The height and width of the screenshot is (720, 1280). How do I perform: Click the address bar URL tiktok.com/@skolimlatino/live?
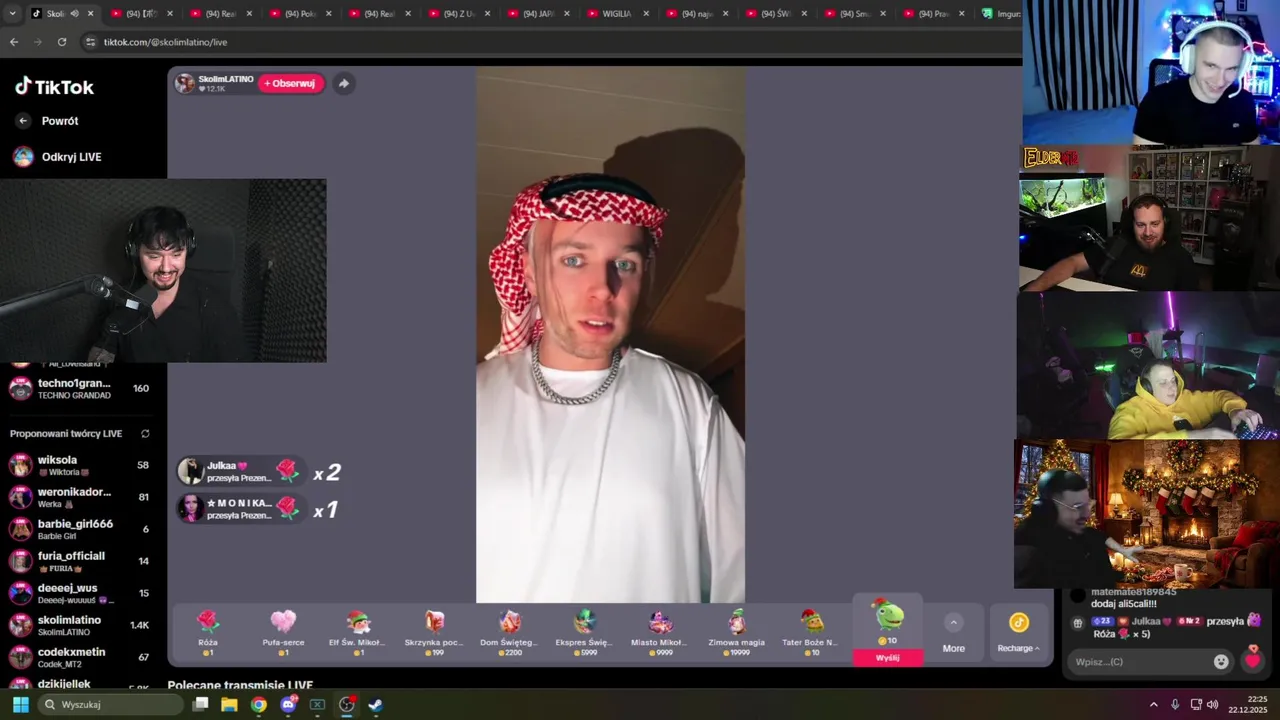[165, 42]
